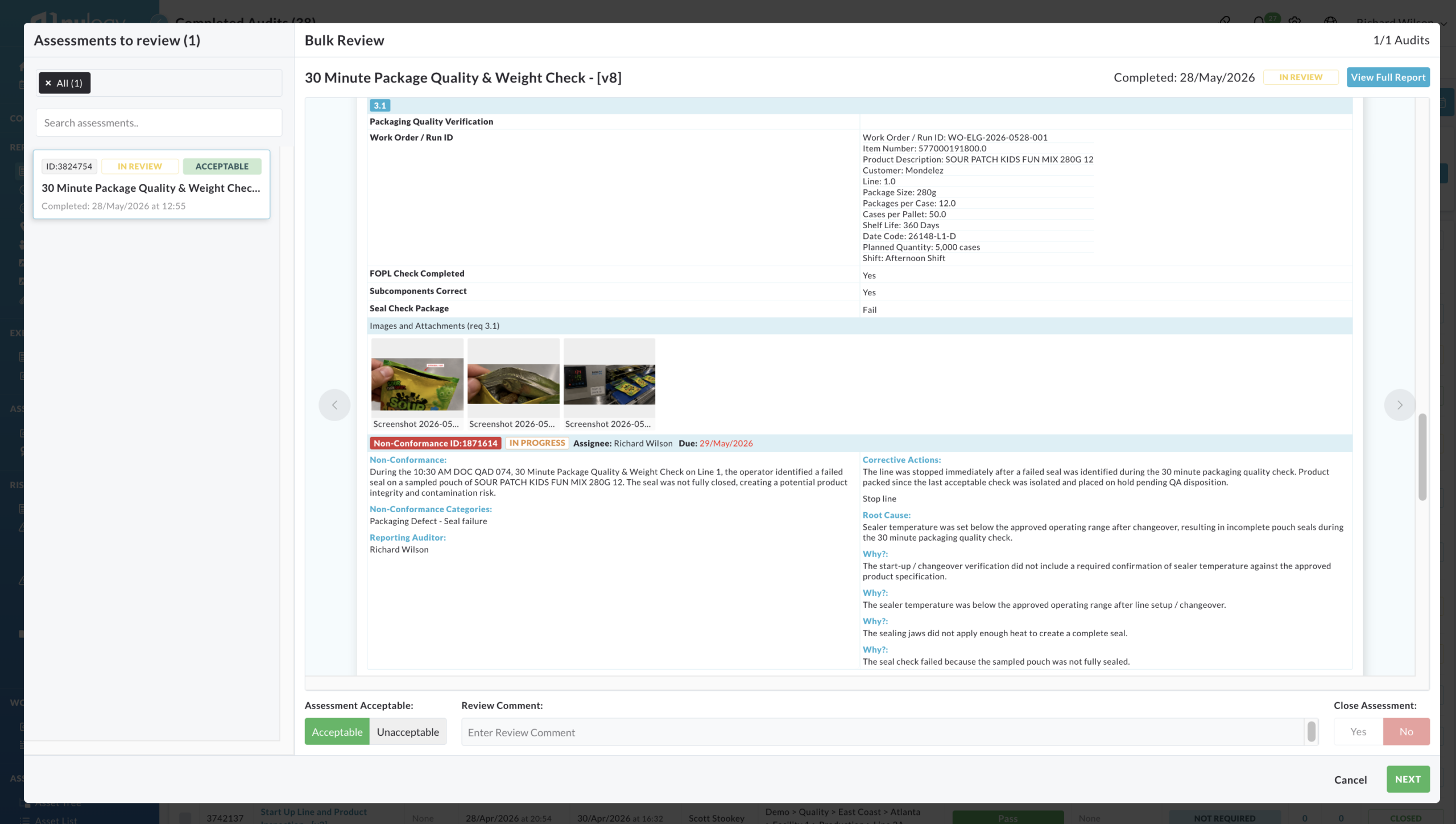Click the FOPL Check Completed row label
Screen dimensions: 1456x824
click(417, 274)
